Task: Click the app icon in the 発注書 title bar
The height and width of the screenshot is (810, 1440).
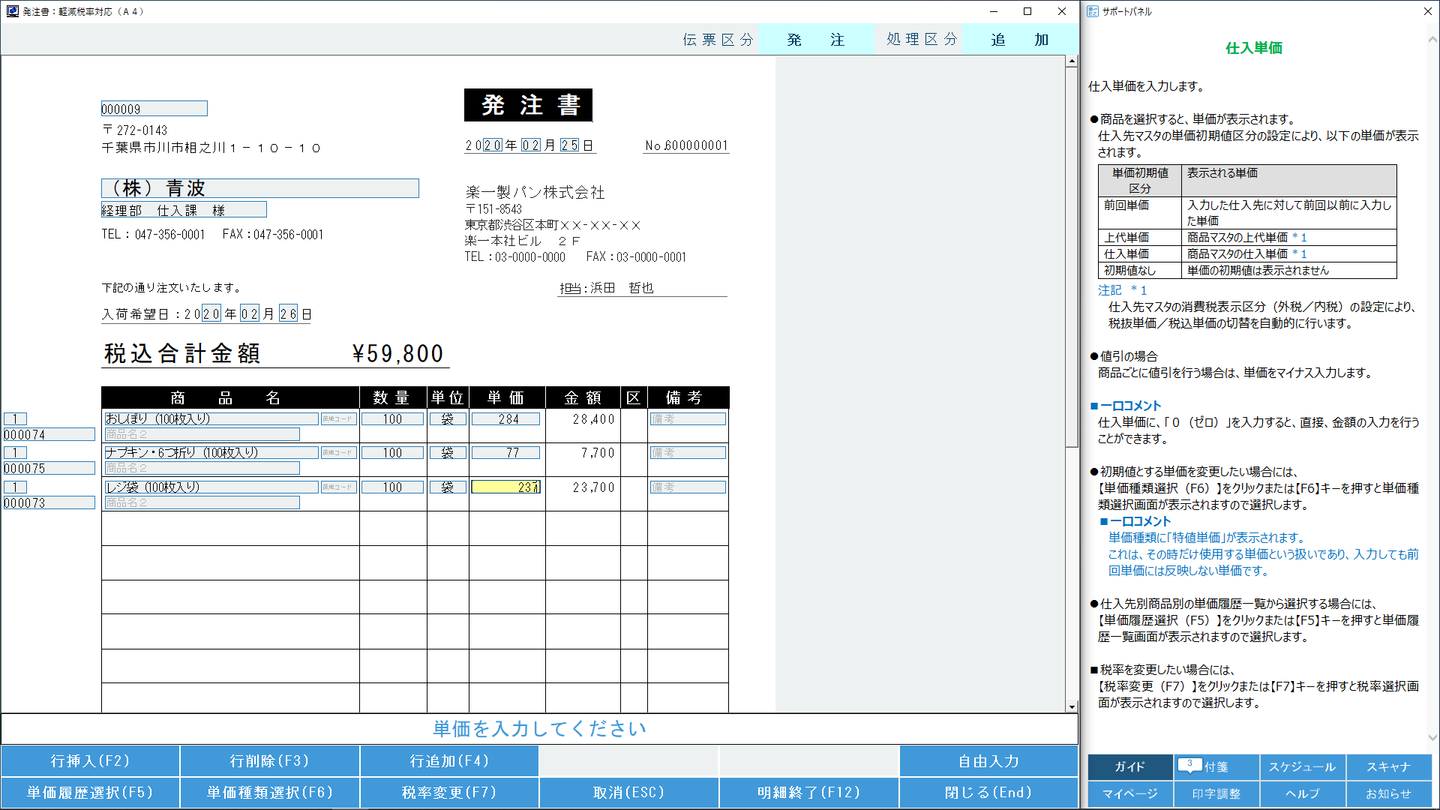Action: 11,11
